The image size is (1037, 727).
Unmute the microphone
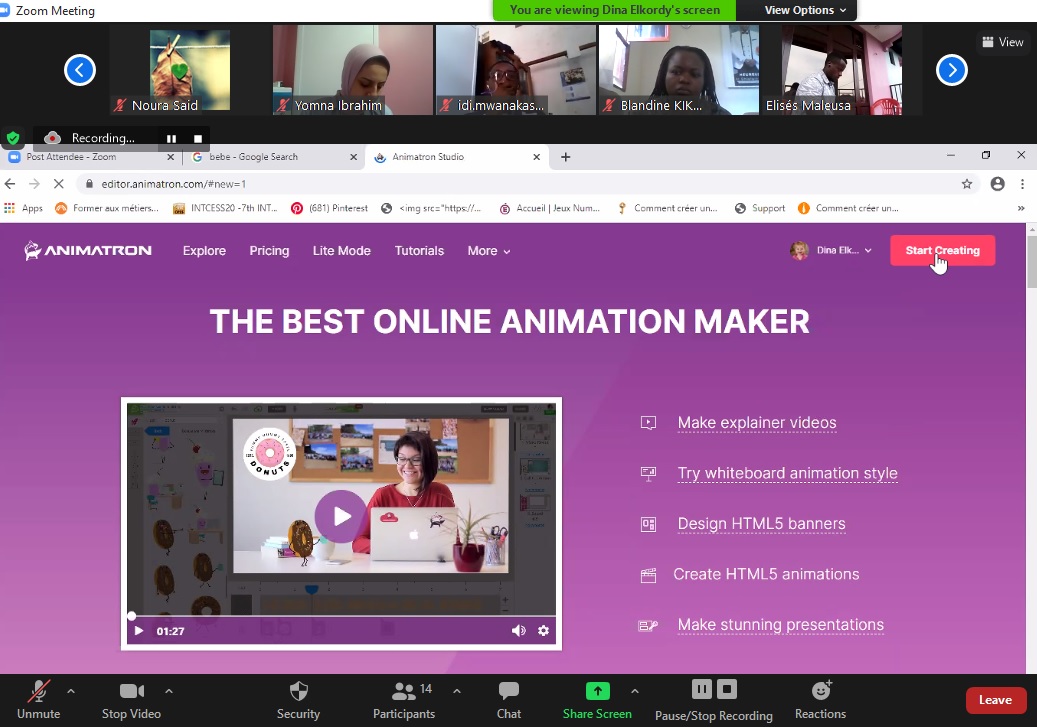[39, 692]
